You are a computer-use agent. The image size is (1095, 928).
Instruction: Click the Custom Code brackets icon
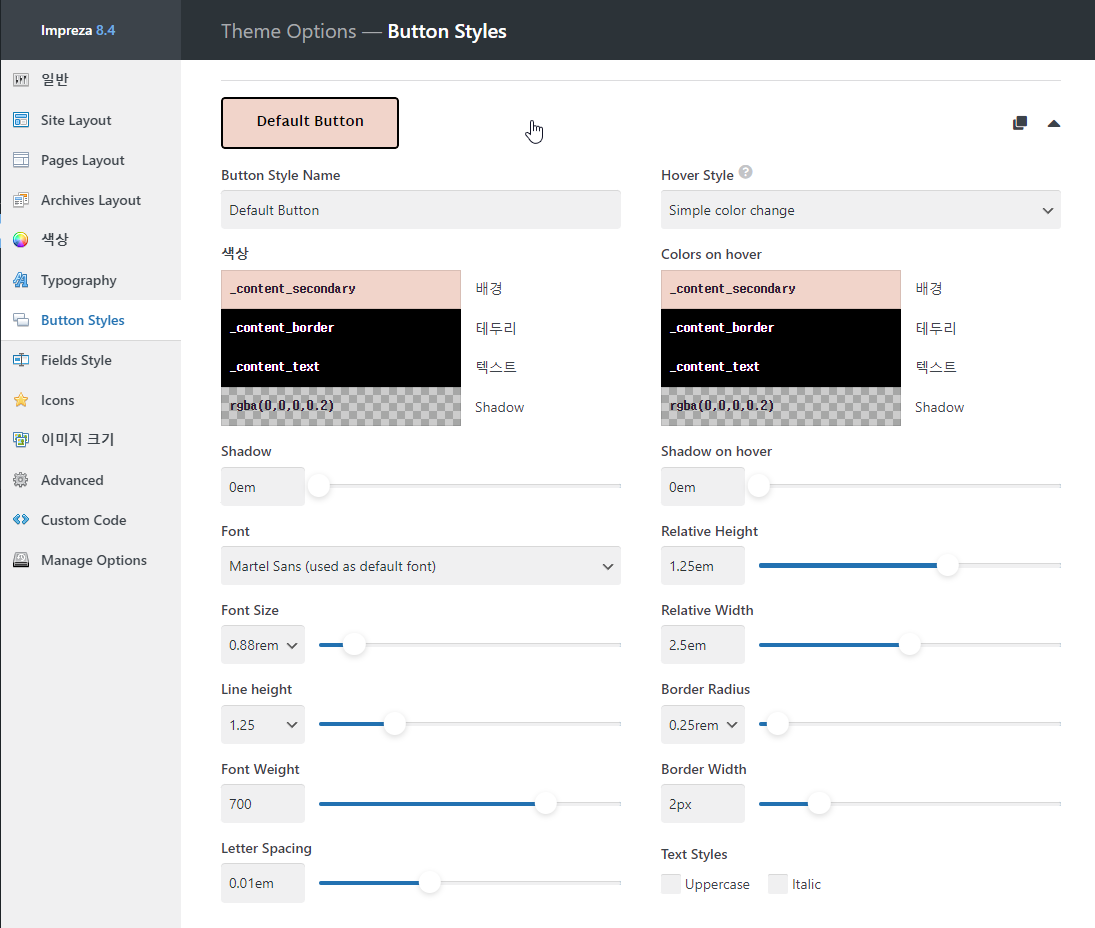tap(21, 520)
